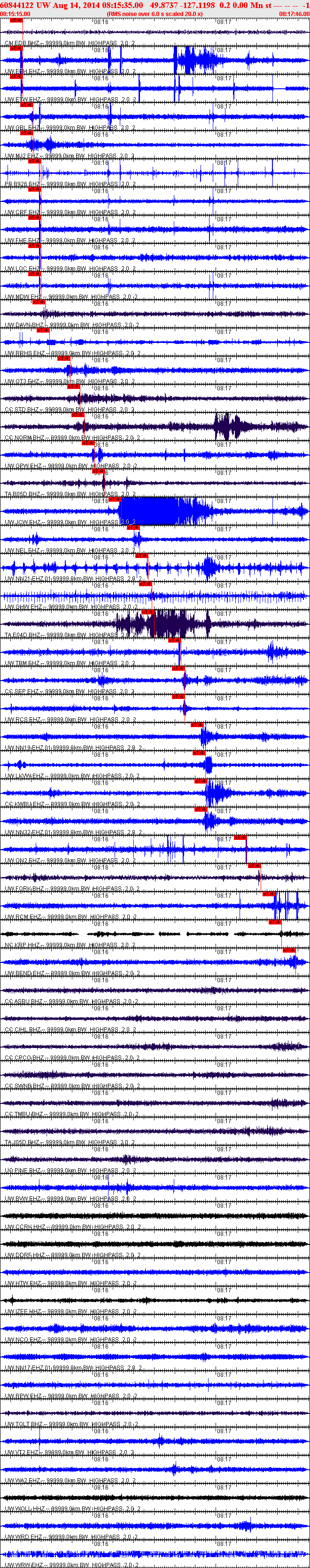
Task: Click the red pick marker on CC NORM trace
Action: click(x=78, y=414)
